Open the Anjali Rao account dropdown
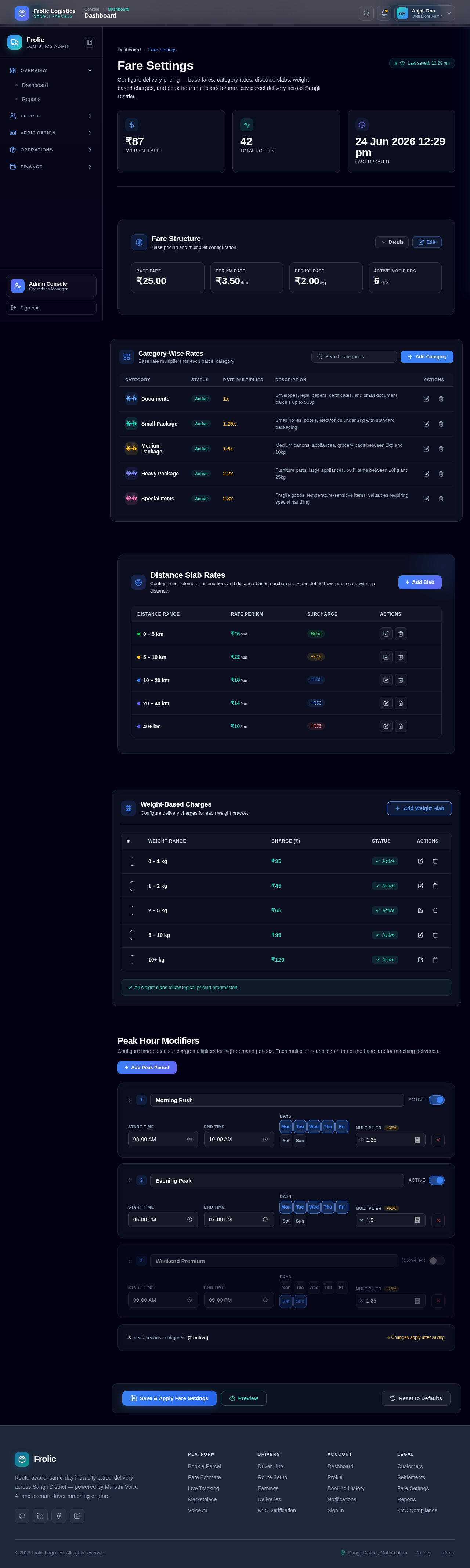 click(425, 13)
